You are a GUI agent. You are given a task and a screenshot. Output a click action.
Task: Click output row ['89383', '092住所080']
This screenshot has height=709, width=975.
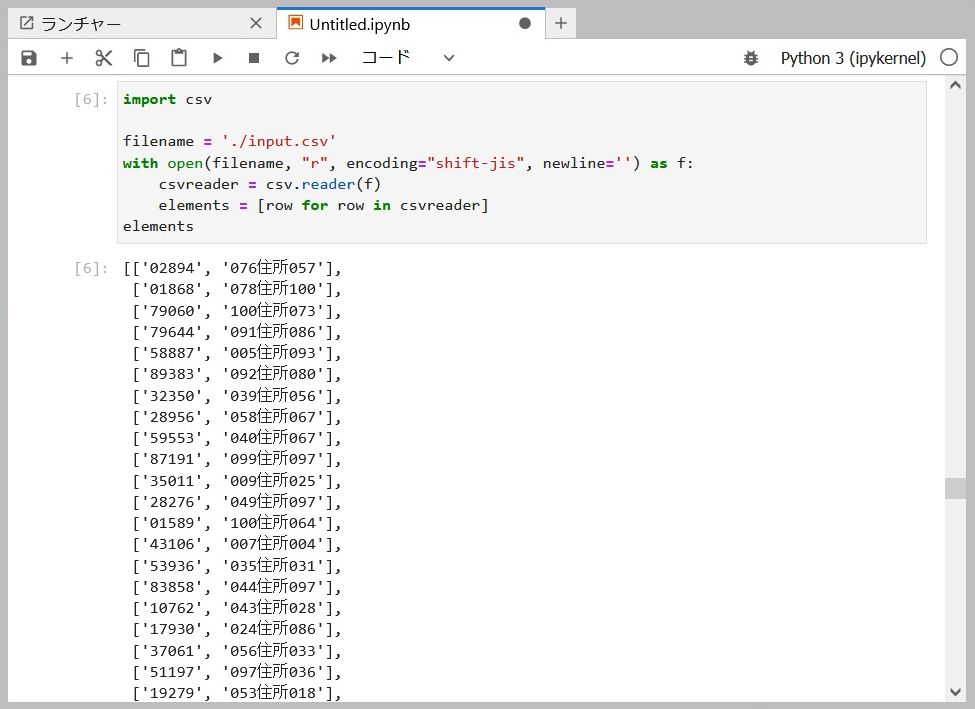click(x=237, y=374)
